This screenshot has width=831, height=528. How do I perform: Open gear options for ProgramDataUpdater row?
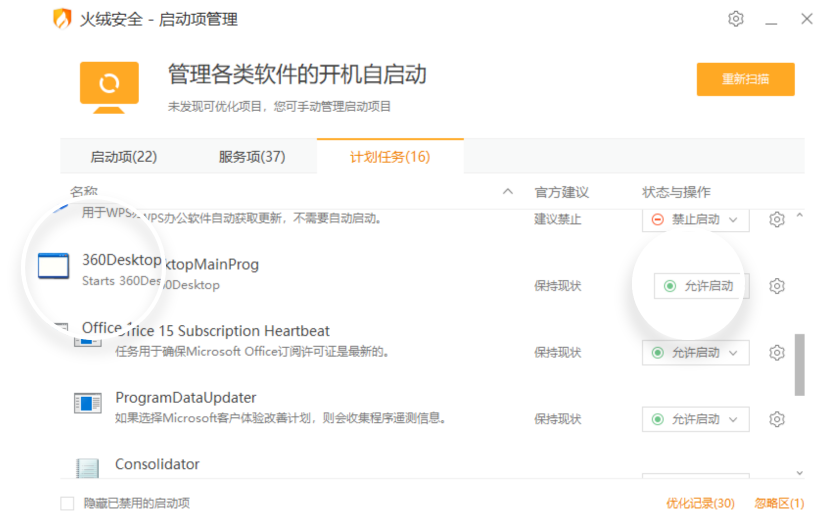pos(776,419)
